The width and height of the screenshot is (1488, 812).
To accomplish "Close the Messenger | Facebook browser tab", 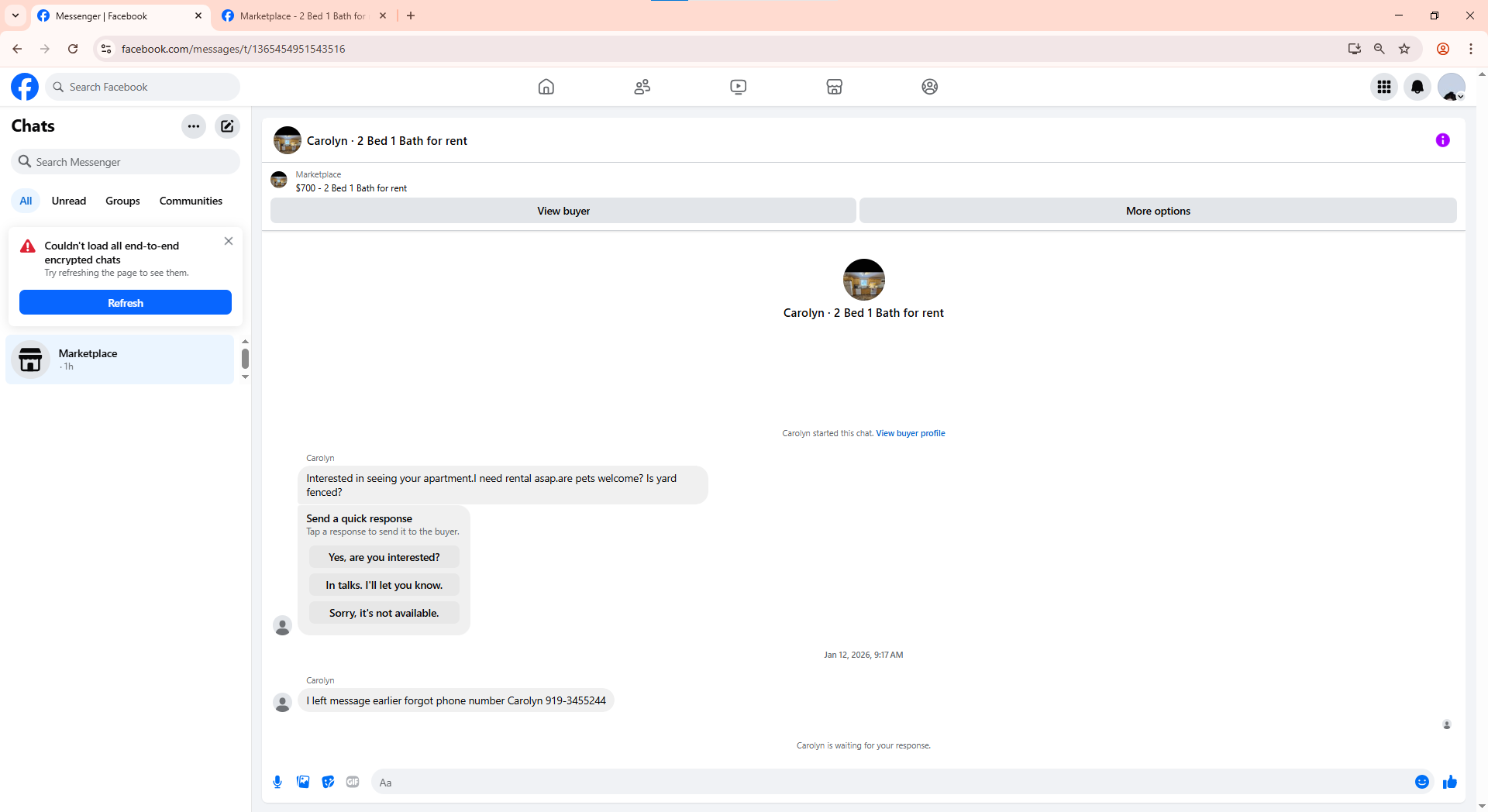I will (x=198, y=15).
